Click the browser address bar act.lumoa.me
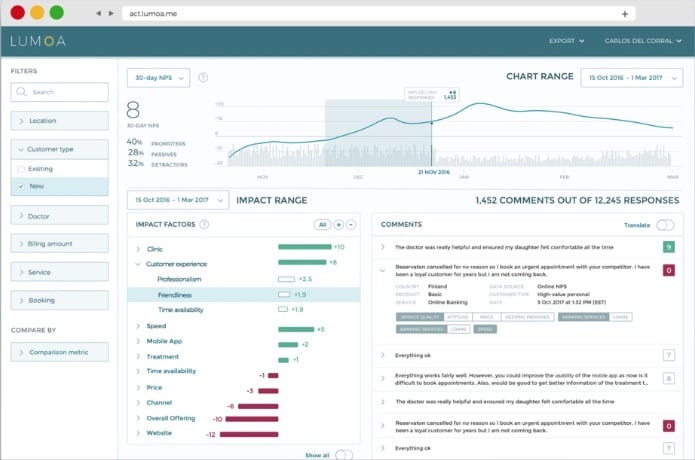 point(379,14)
